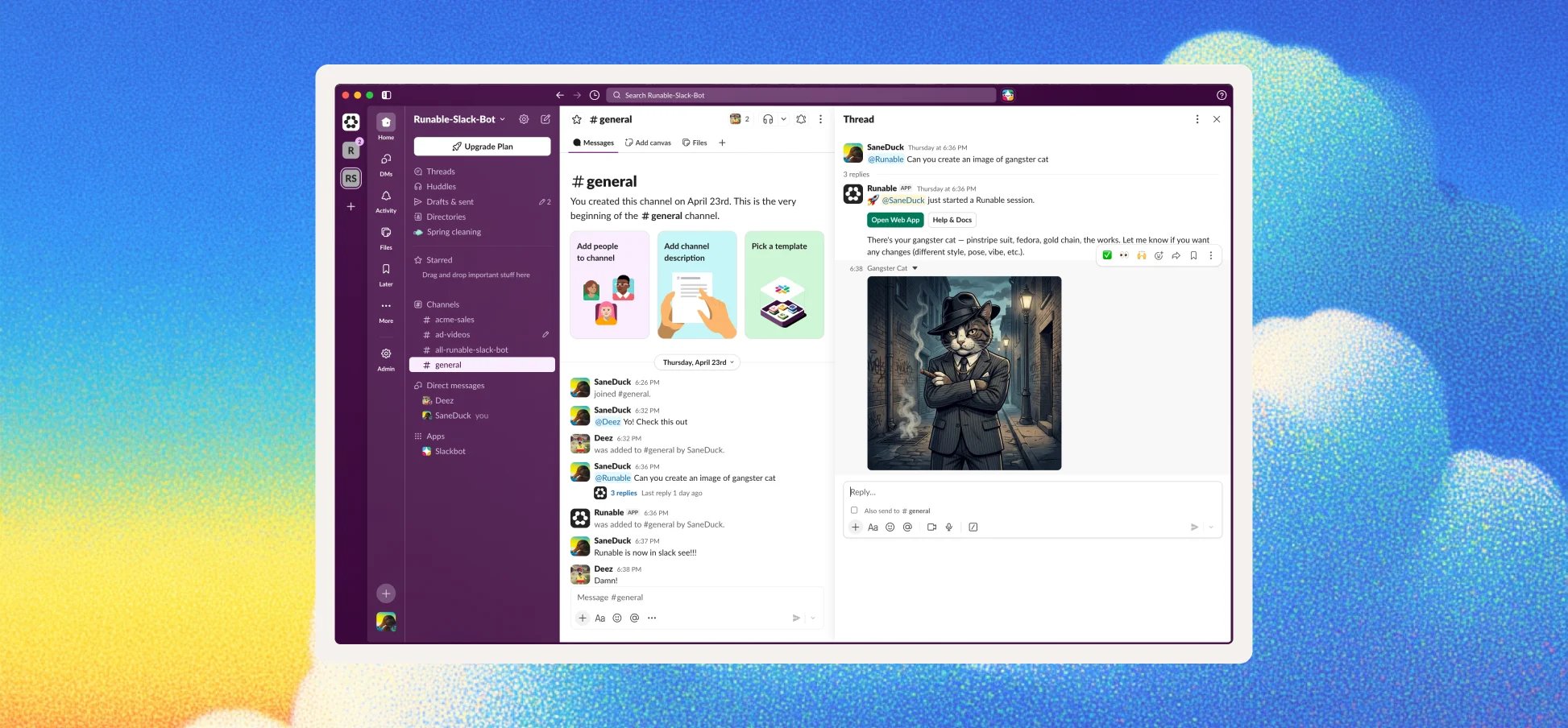The image size is (1568, 728).
Task: Open the gangster cat image
Action: pyautogui.click(x=964, y=373)
